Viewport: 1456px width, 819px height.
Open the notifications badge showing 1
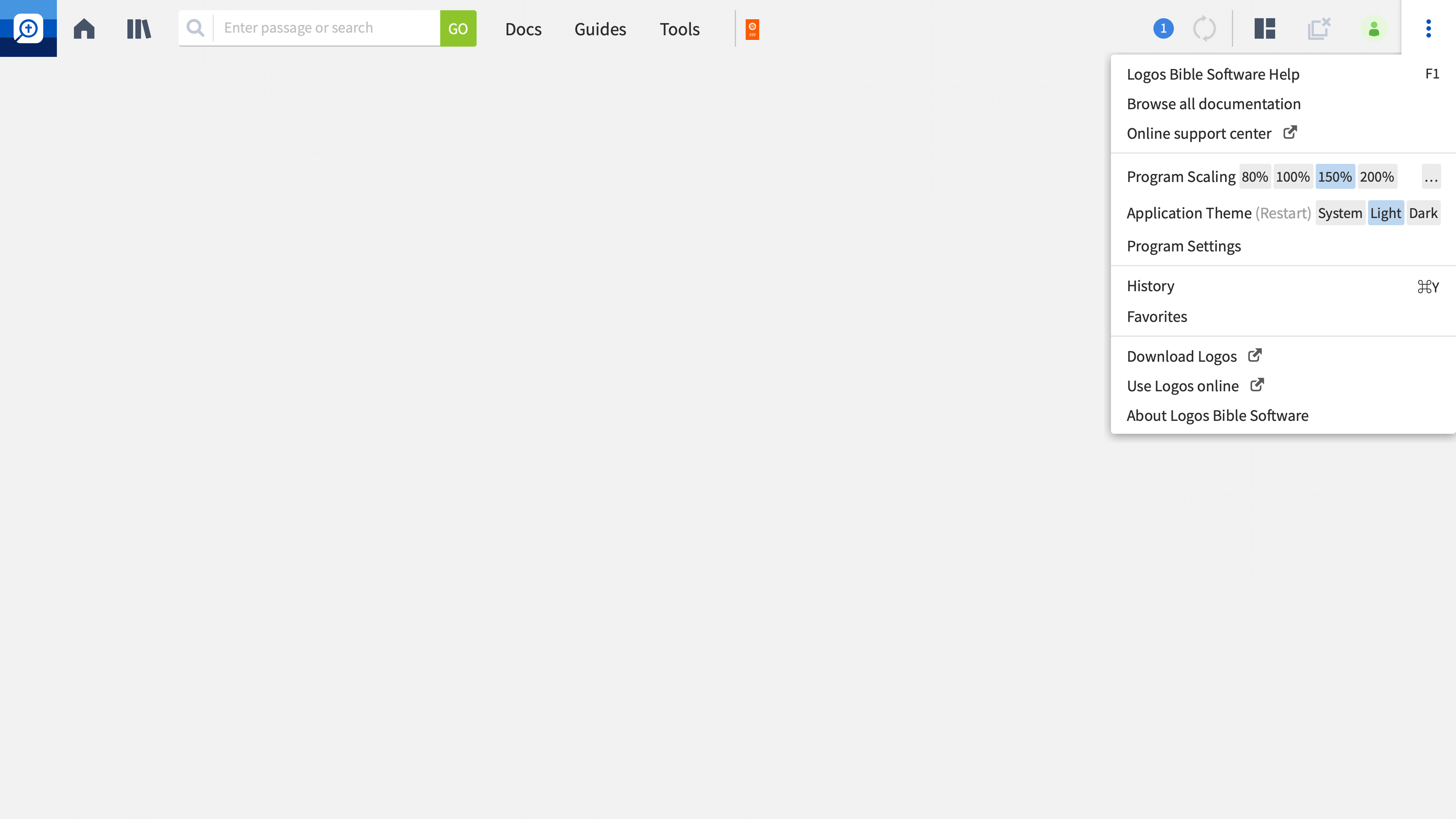[x=1163, y=28]
